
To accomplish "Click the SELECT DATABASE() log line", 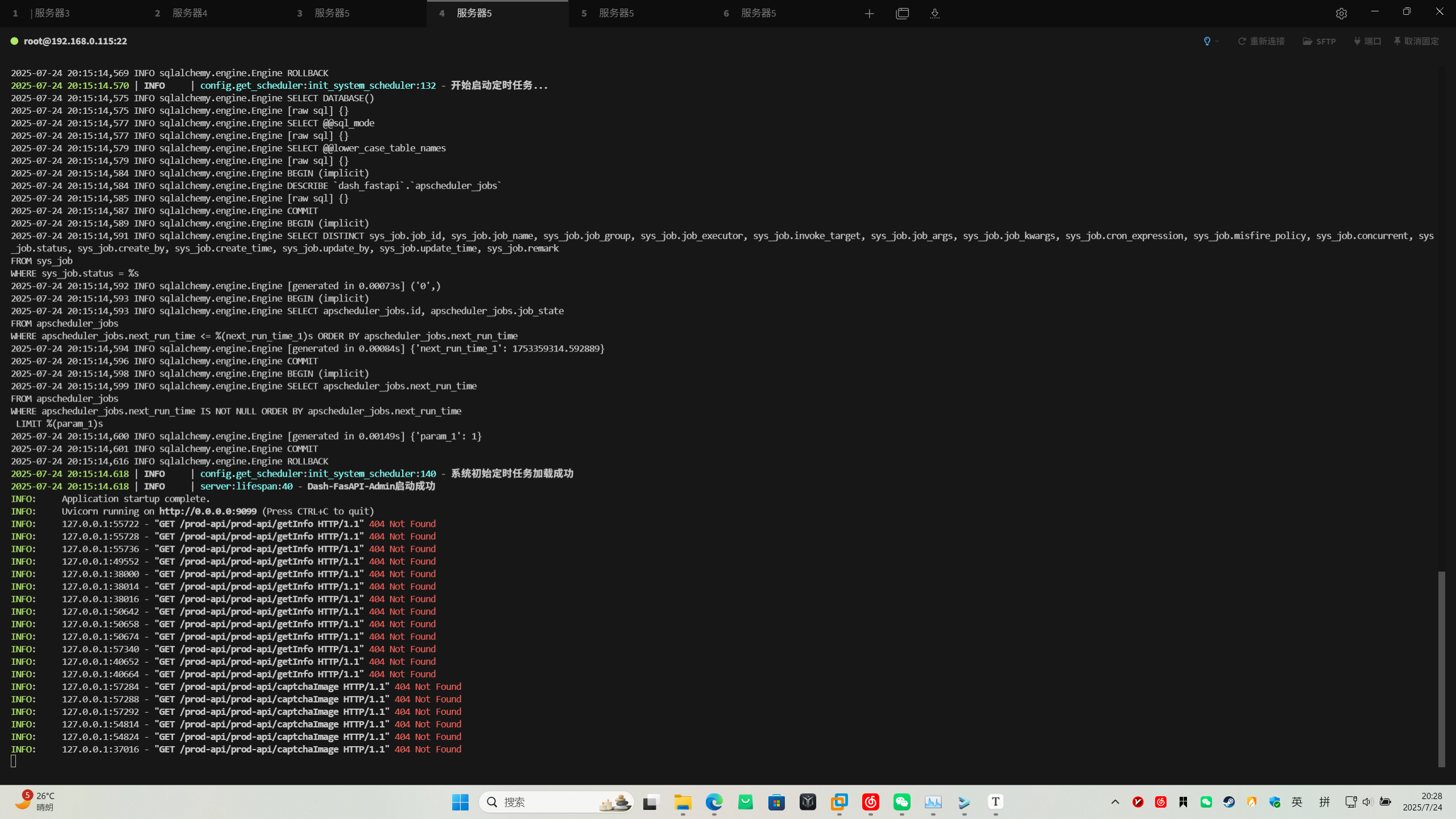I will pos(193,98).
